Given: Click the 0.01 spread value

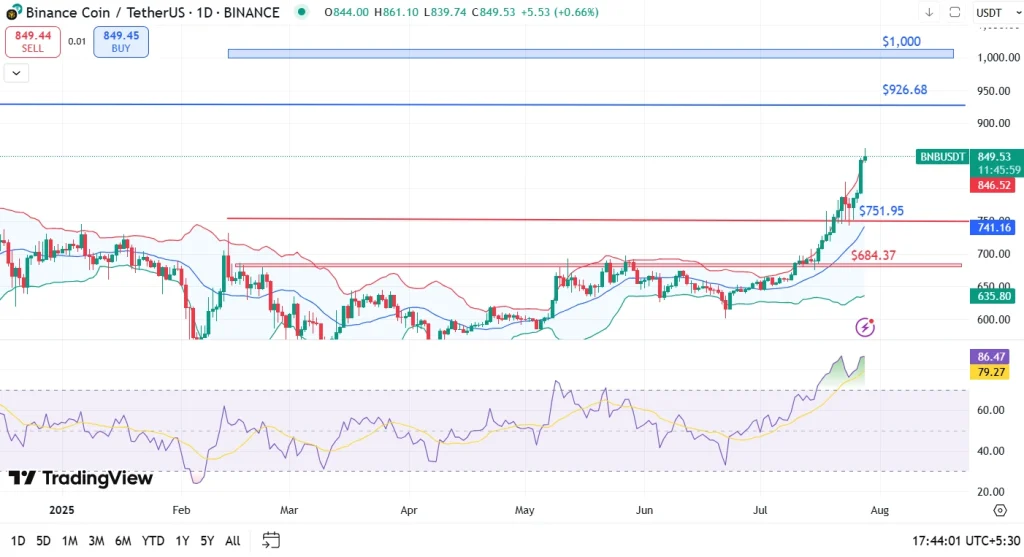Looking at the screenshot, I should point(77,41).
